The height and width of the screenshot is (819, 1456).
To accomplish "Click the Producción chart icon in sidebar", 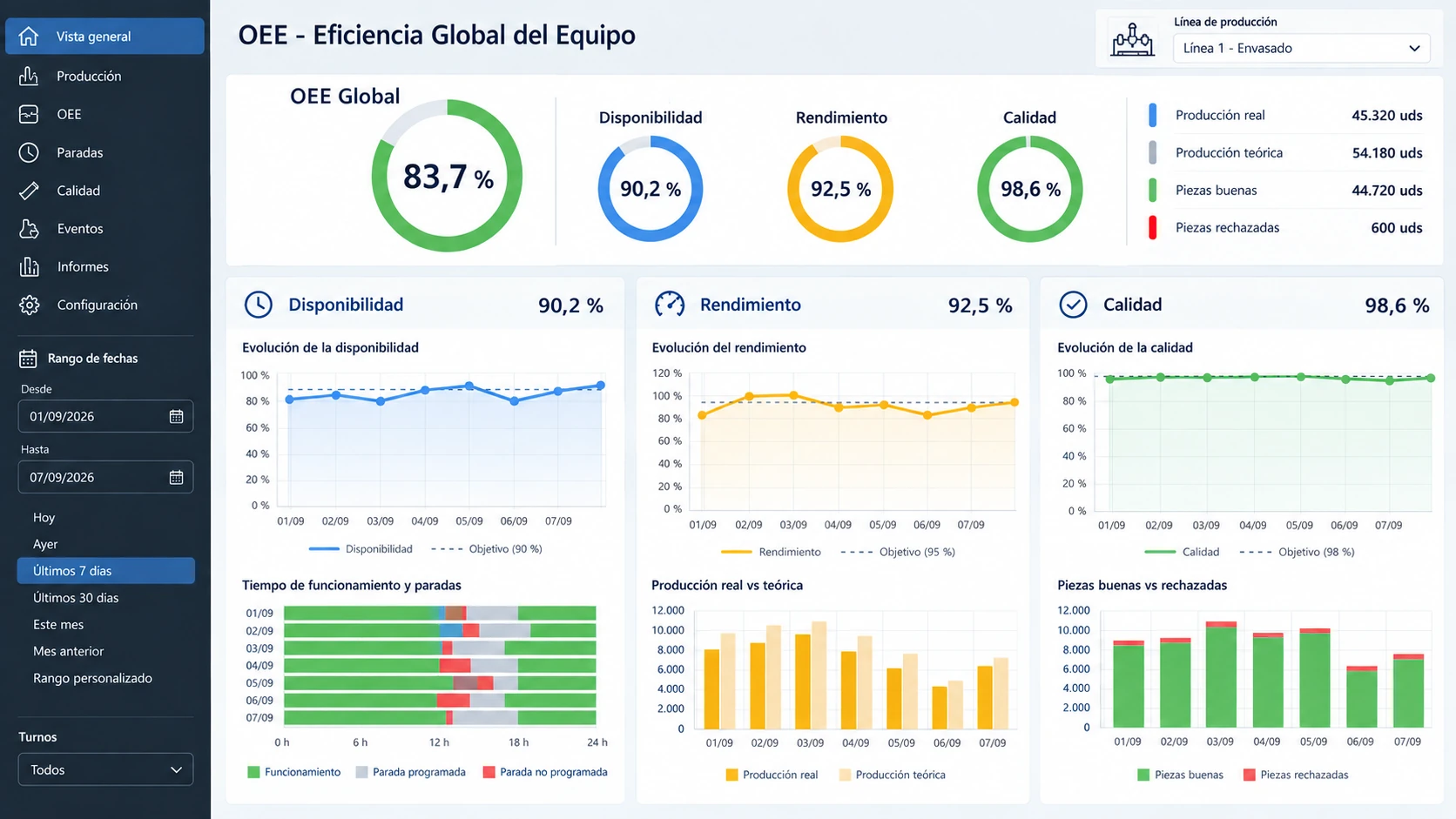I will point(29,76).
